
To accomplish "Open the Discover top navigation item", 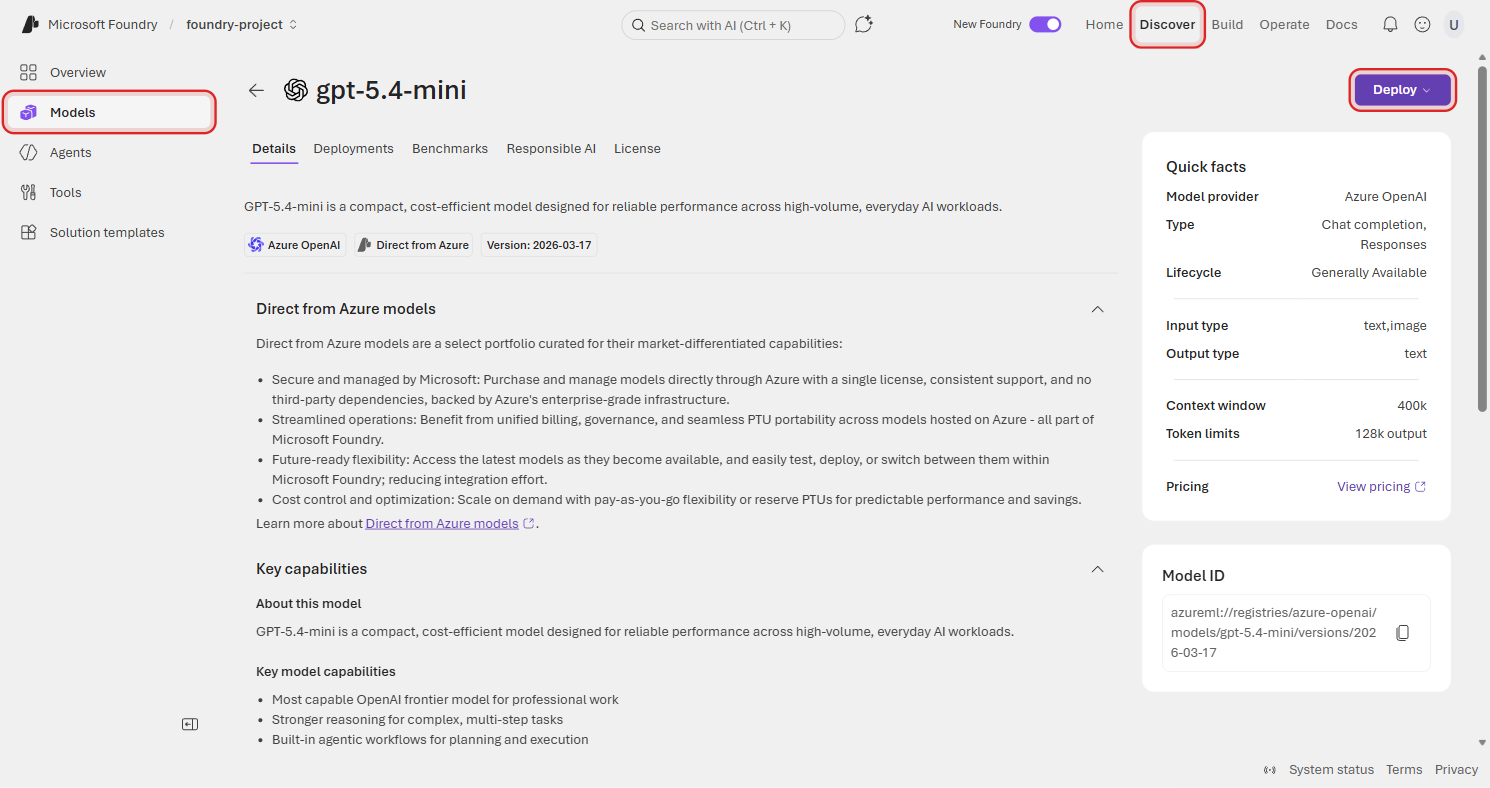I will pos(1167,25).
